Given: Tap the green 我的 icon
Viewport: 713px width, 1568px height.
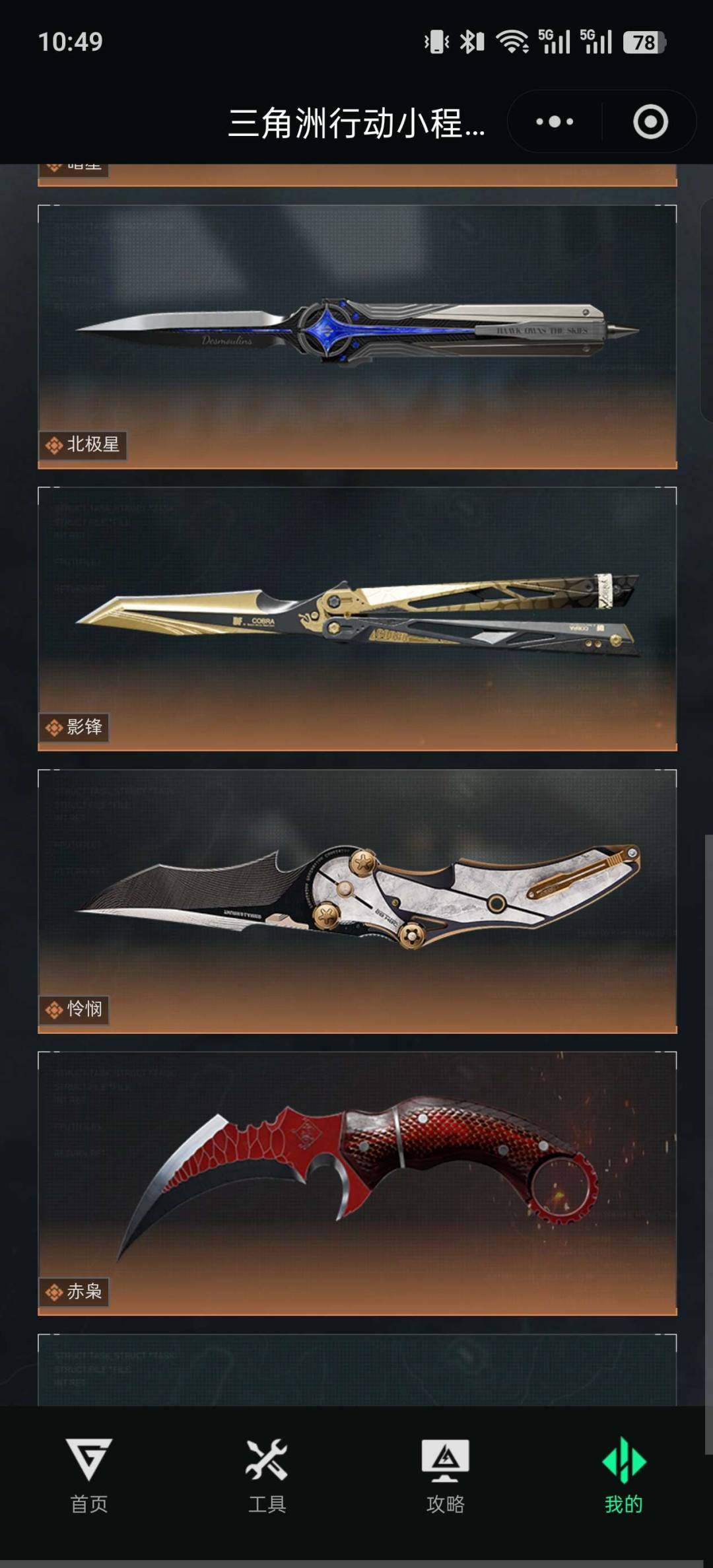Looking at the screenshot, I should (x=624, y=1459).
